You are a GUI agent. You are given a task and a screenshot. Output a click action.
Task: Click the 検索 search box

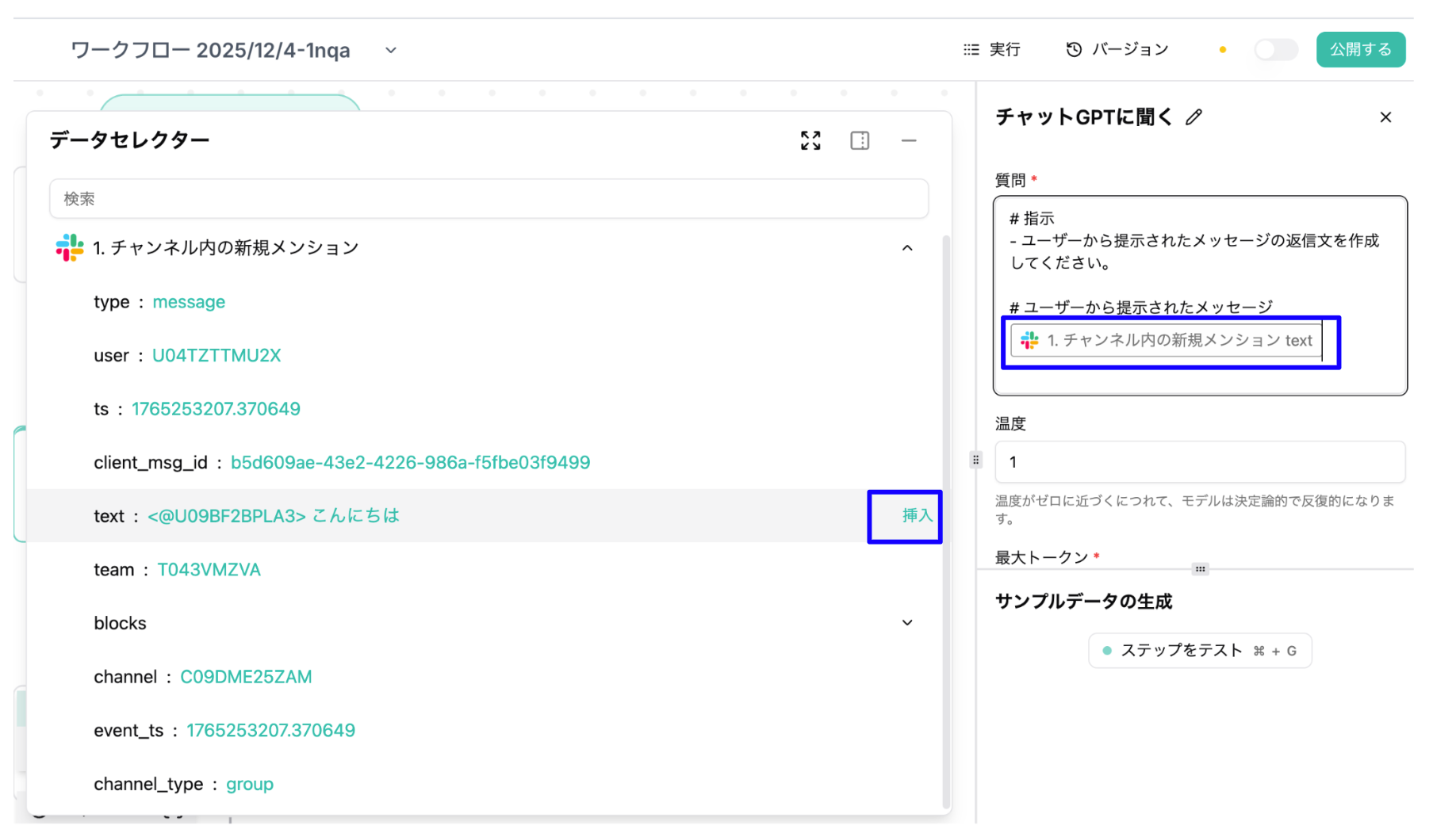pyautogui.click(x=489, y=199)
